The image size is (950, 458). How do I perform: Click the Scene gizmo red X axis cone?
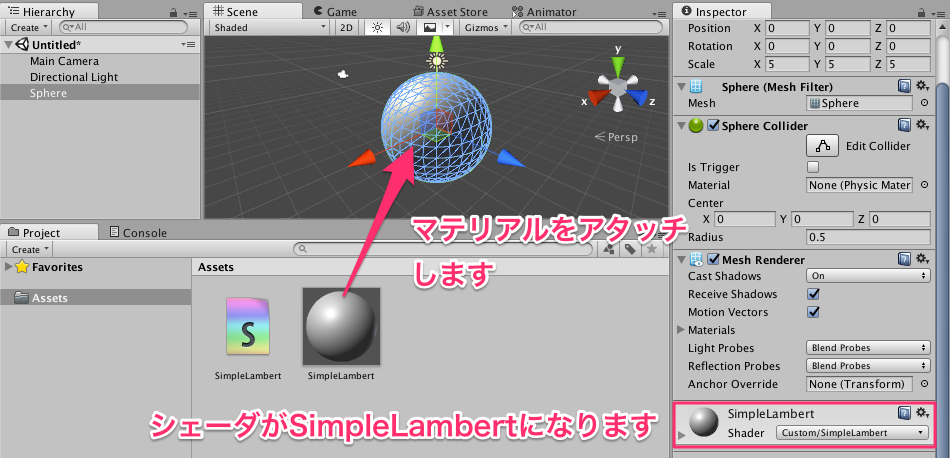(x=600, y=97)
